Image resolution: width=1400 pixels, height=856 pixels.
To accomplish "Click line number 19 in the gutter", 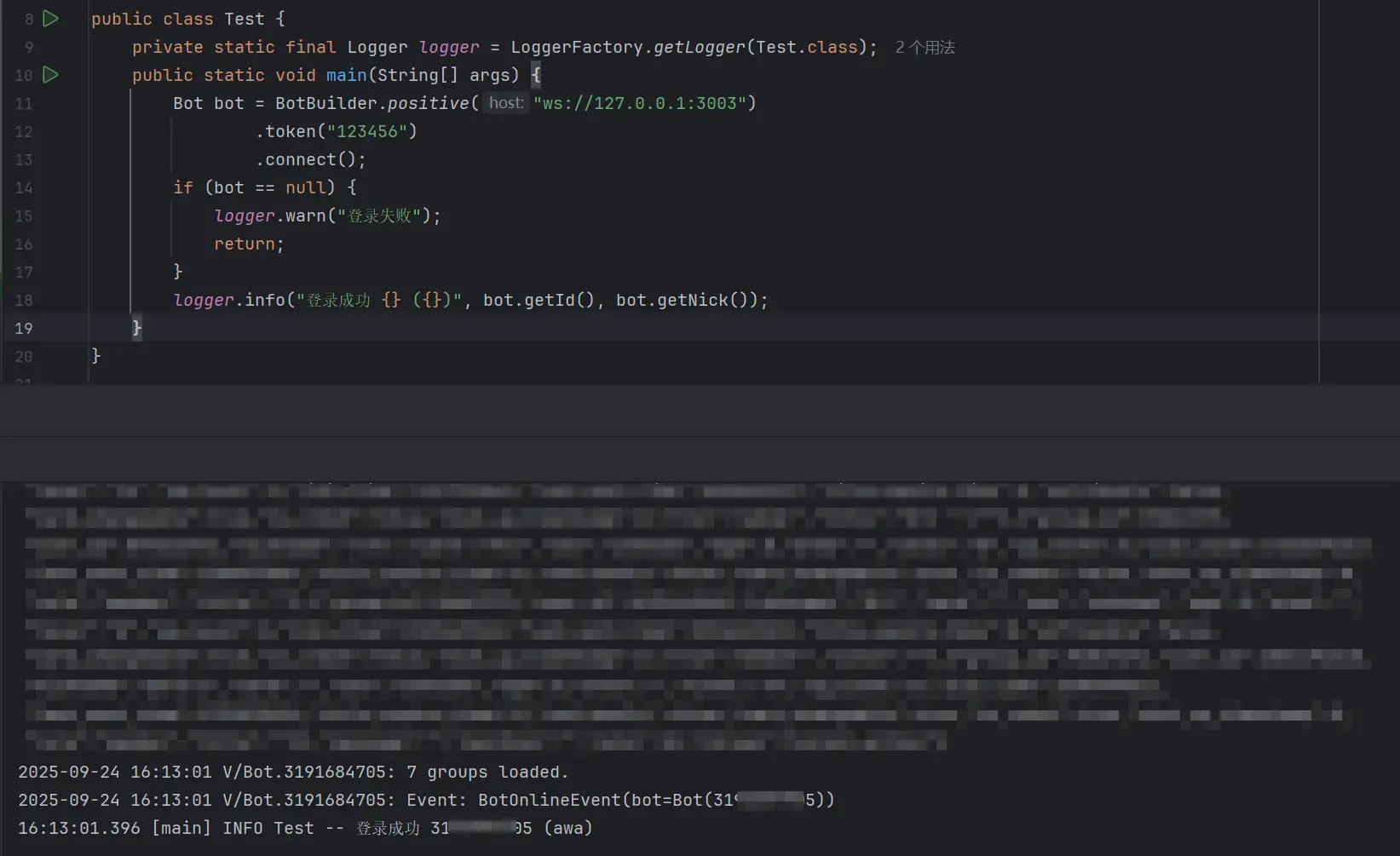I will tap(24, 328).
